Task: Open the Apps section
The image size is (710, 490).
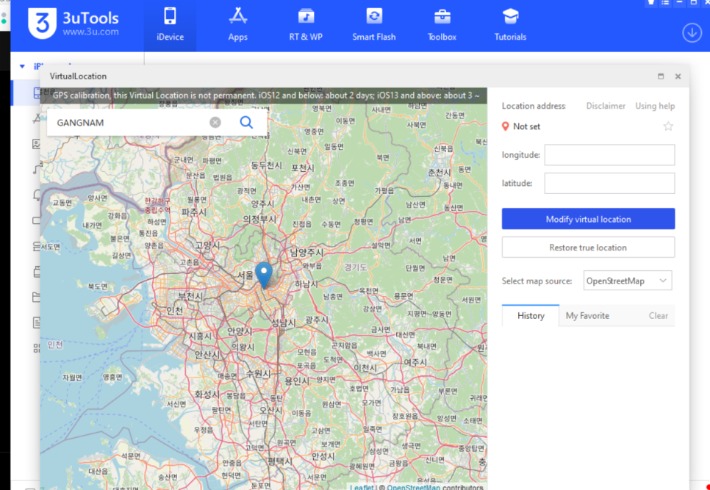Action: tap(238, 25)
